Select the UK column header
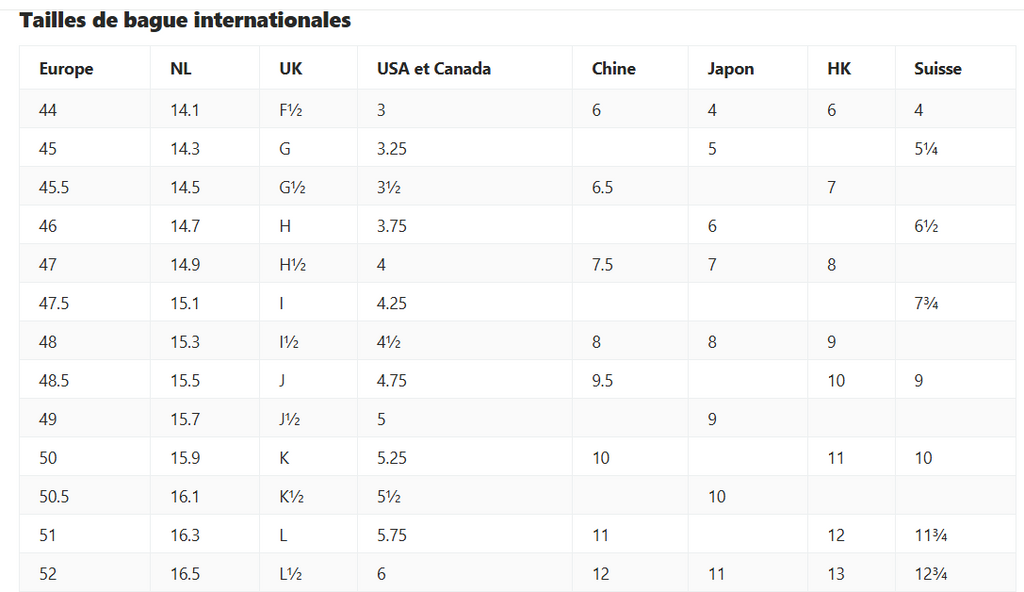This screenshot has width=1024, height=592. [x=291, y=69]
